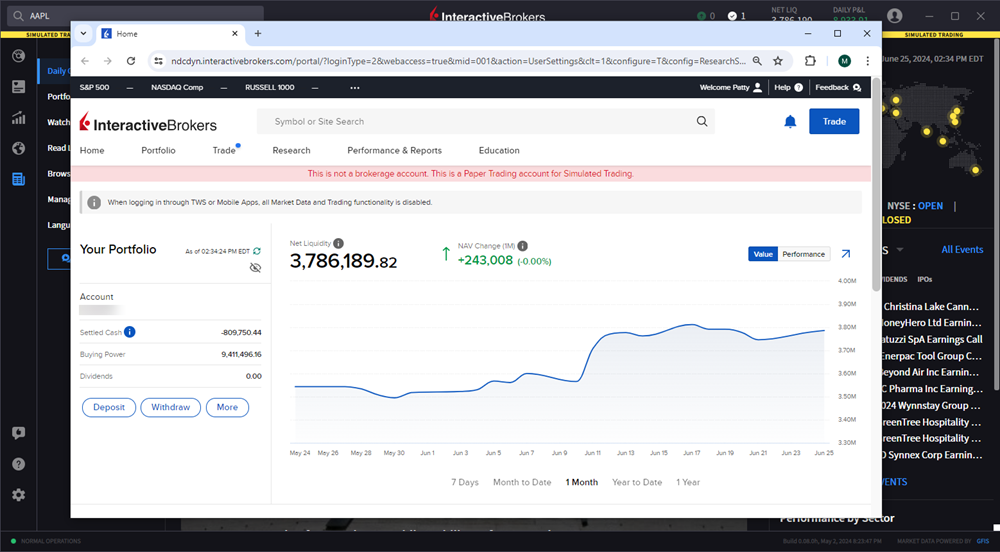Click Settled Cash info icon
The height and width of the screenshot is (552, 1000).
coord(129,331)
